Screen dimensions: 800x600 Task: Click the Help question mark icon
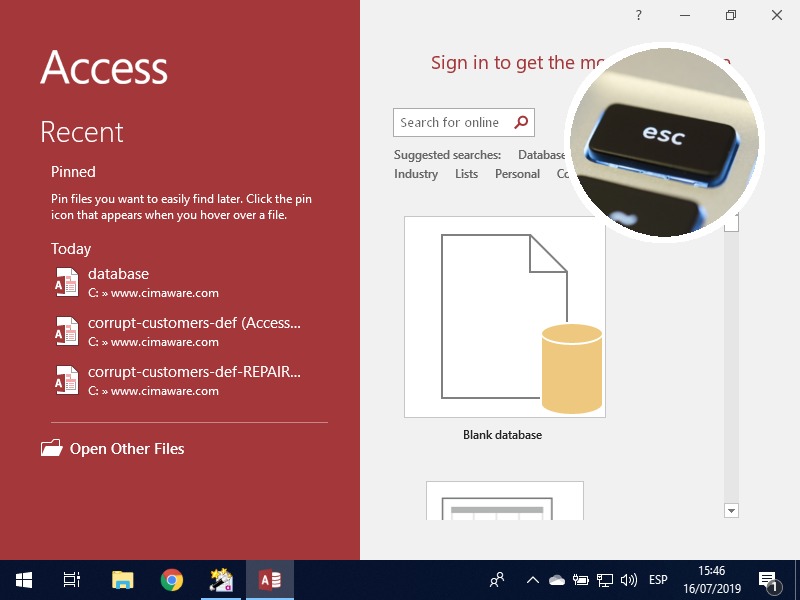(639, 15)
